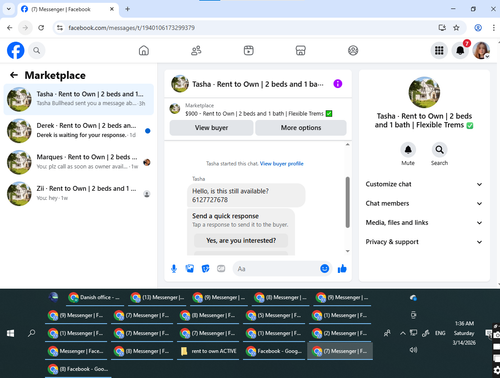Expand the Chat members section
This screenshot has height=378, width=500.
click(424, 203)
